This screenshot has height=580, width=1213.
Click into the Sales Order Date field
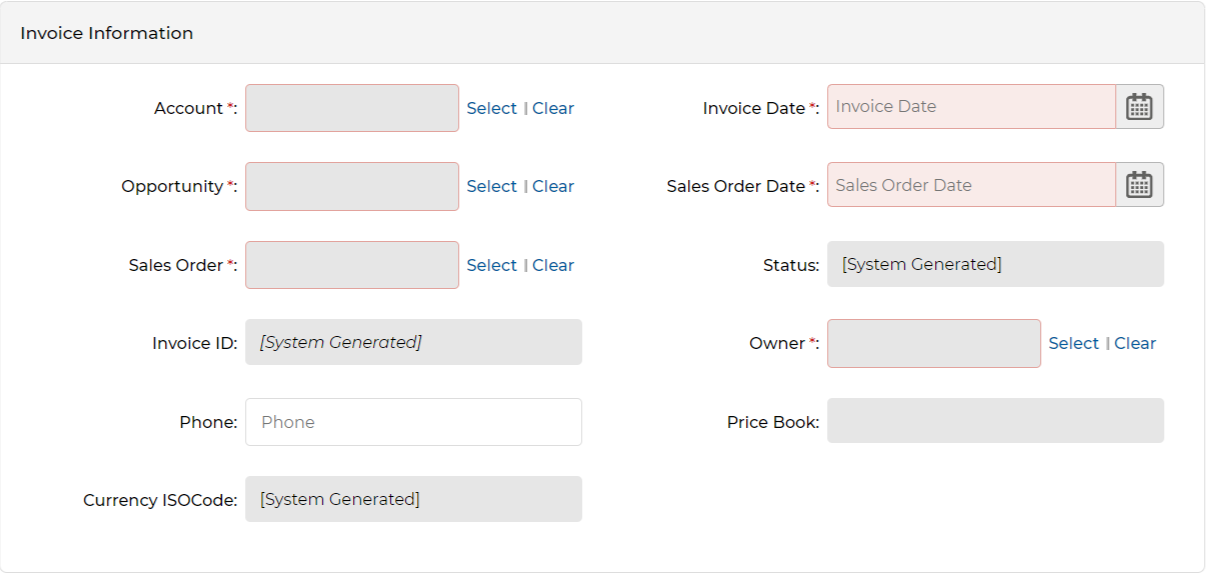[x=971, y=185]
